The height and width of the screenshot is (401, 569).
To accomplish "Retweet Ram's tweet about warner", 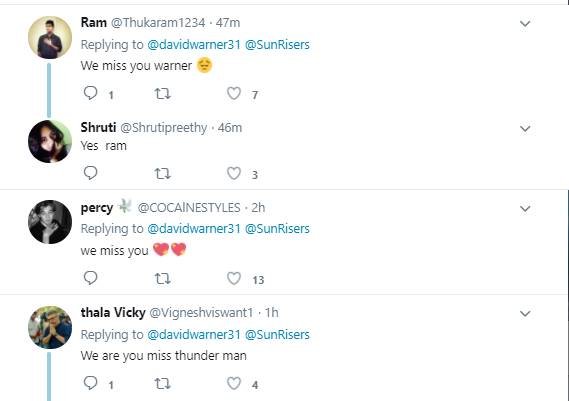I will pyautogui.click(x=163, y=94).
